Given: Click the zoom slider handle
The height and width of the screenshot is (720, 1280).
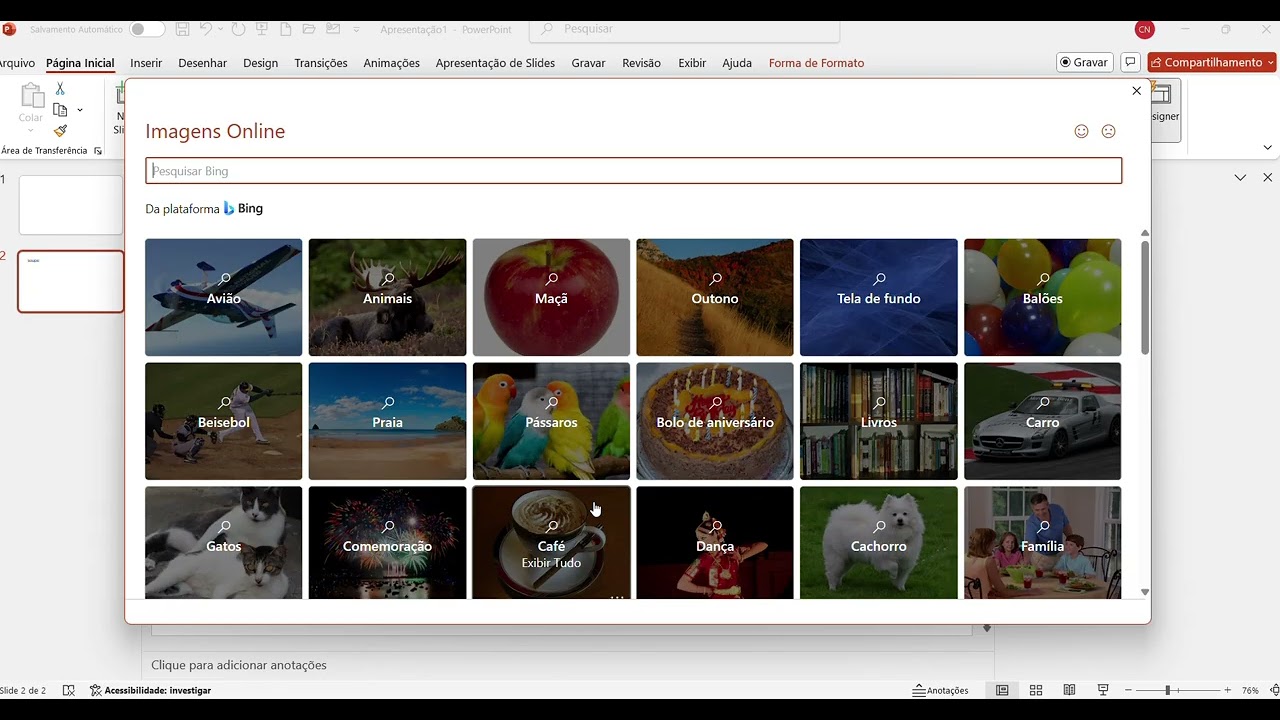Looking at the screenshot, I should pos(1167,690).
